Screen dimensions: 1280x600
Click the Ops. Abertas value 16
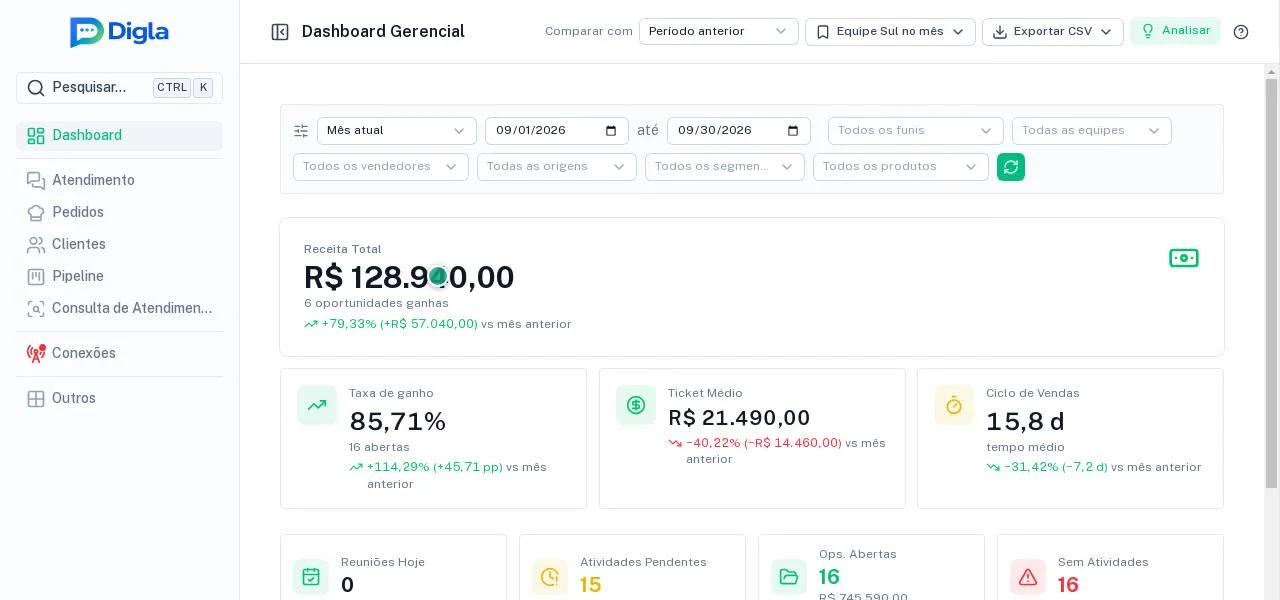[x=829, y=577]
